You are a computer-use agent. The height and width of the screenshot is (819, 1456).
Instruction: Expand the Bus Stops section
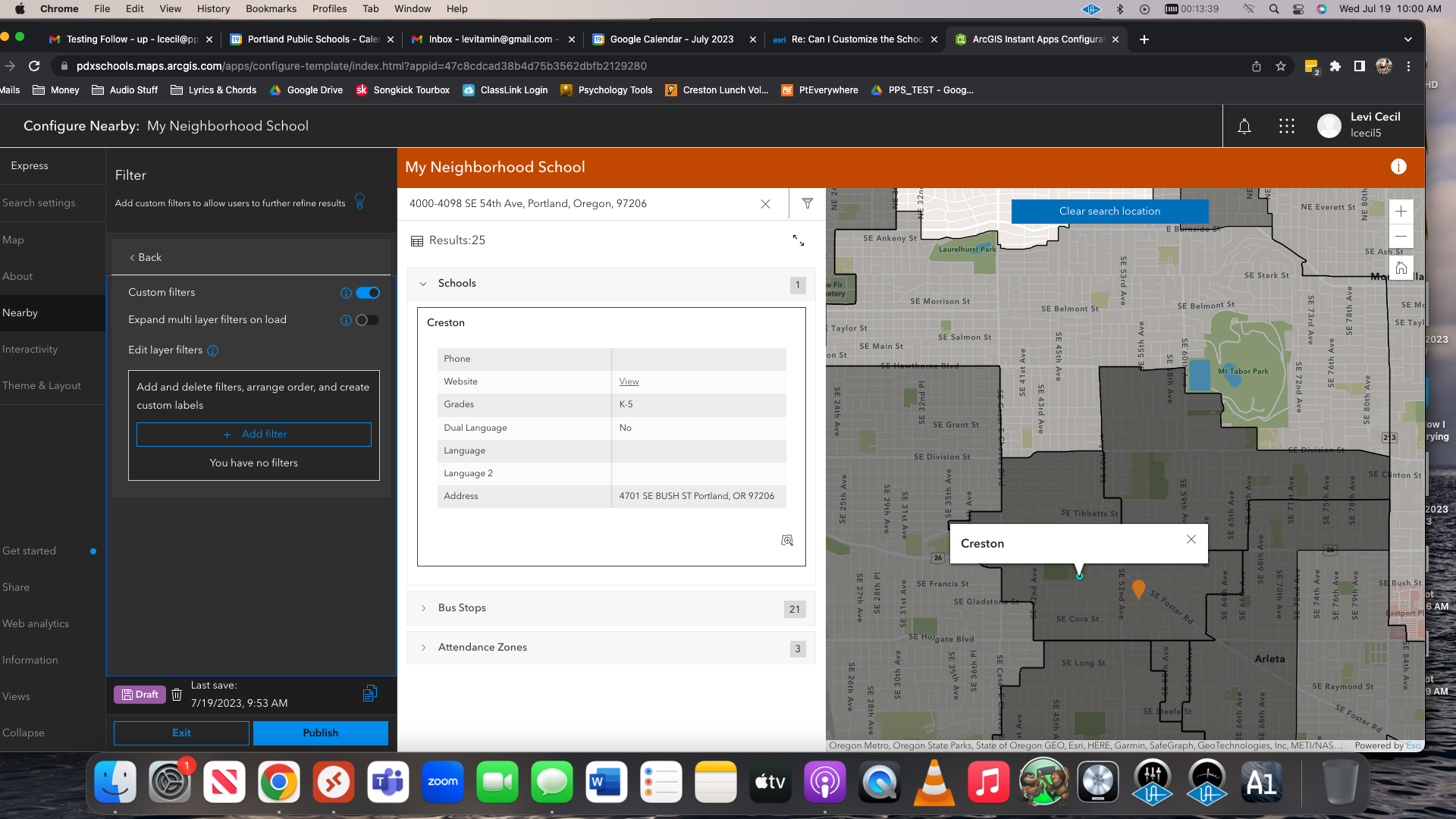tap(424, 607)
